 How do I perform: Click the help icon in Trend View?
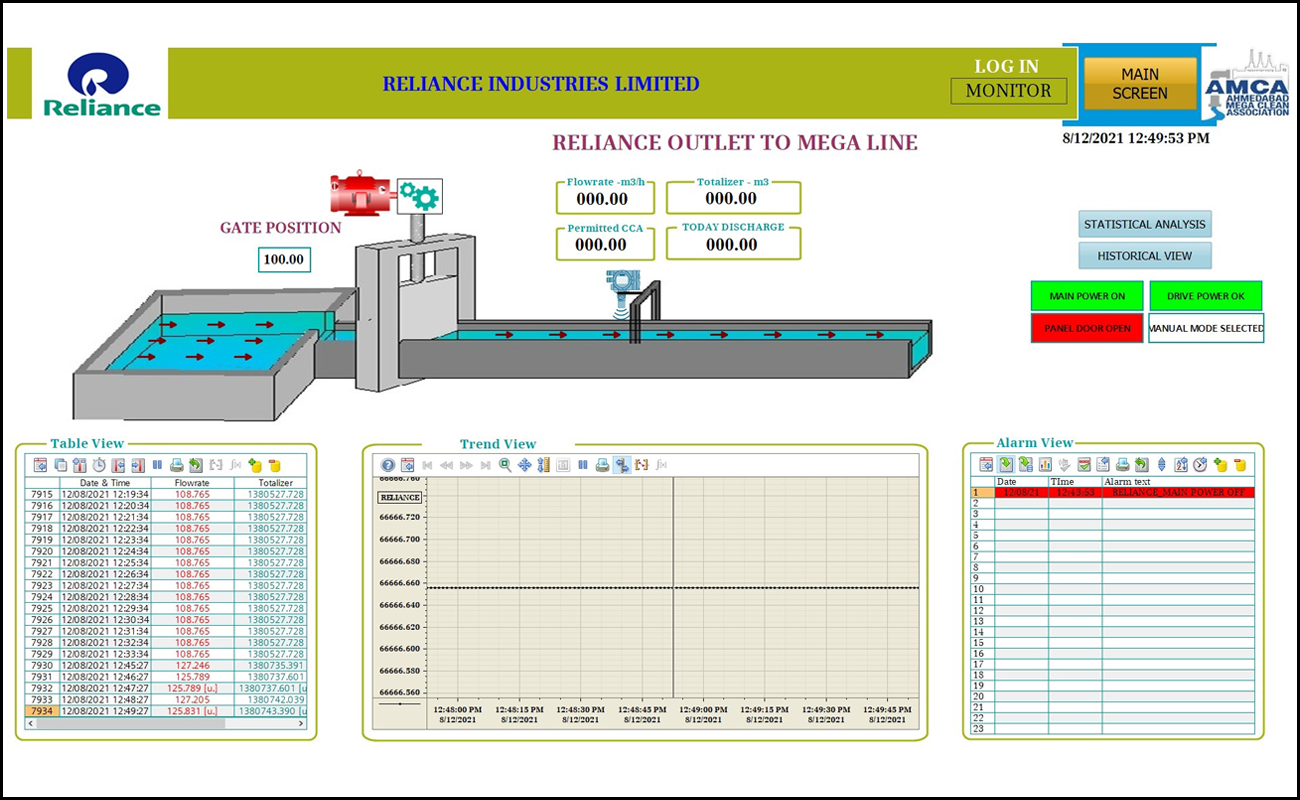point(388,465)
